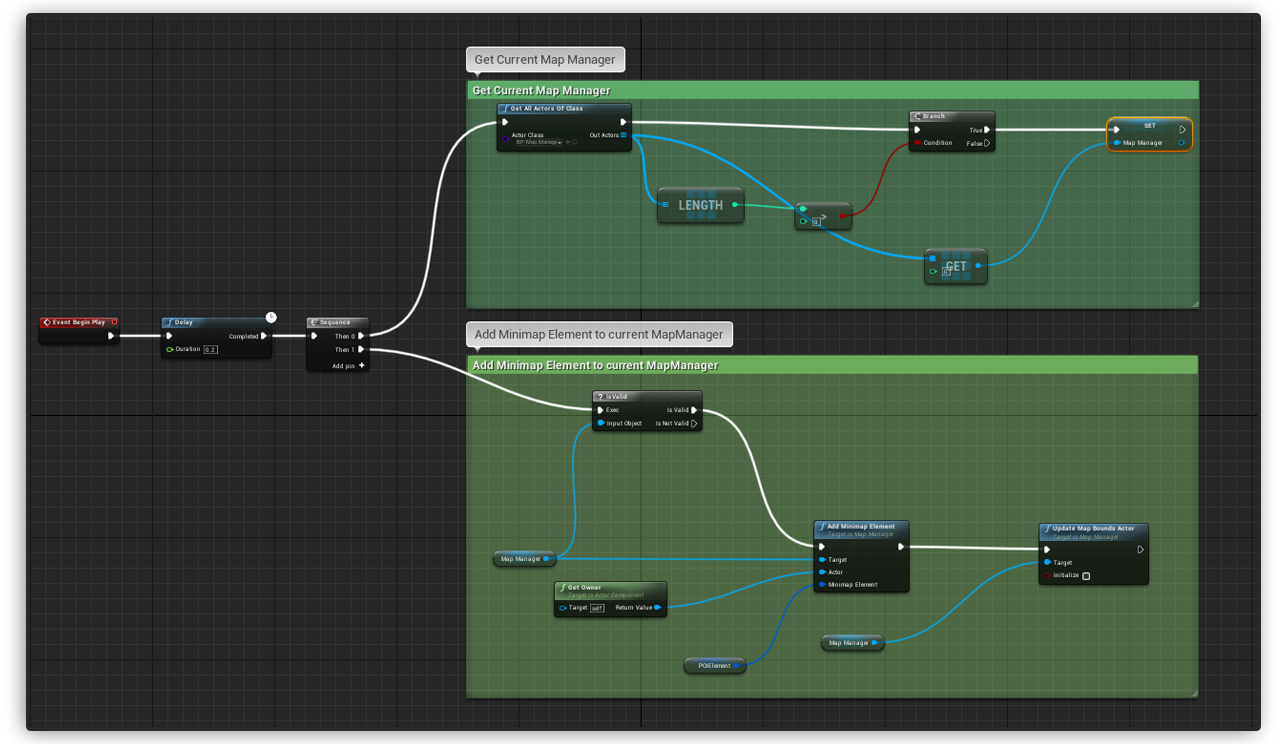Click the Event Begin Play diamond icon
The height and width of the screenshot is (744, 1286).
pos(47,322)
